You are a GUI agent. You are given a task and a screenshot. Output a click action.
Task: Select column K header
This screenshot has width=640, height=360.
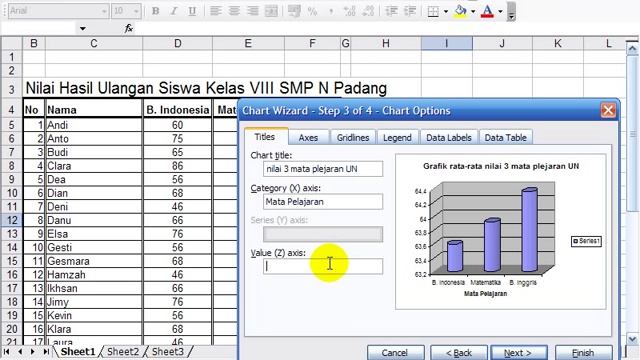click(x=558, y=43)
